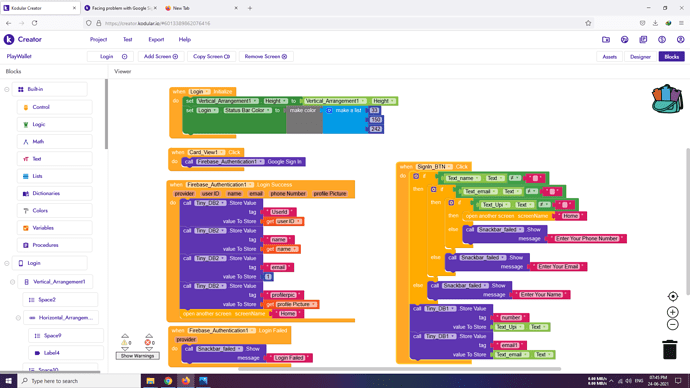Click the gray make color block
The image size is (690, 388).
(304, 119)
